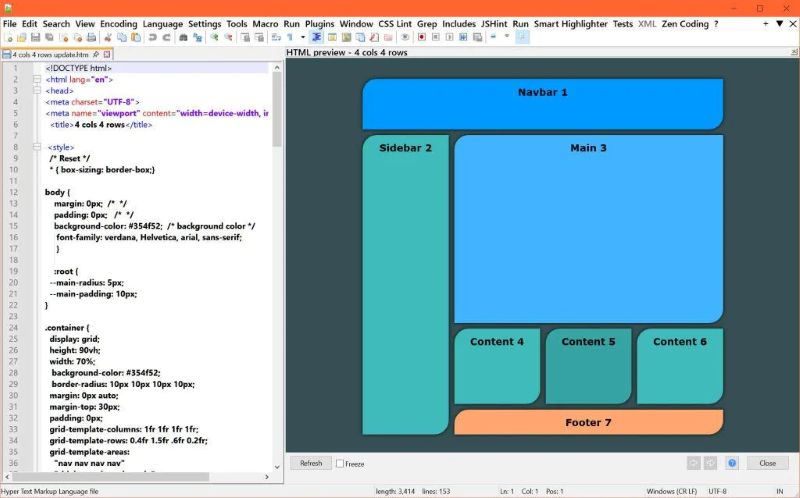800x498 pixels.
Task: Click the Cut toolbar icon
Action: pyautogui.click(x=107, y=37)
